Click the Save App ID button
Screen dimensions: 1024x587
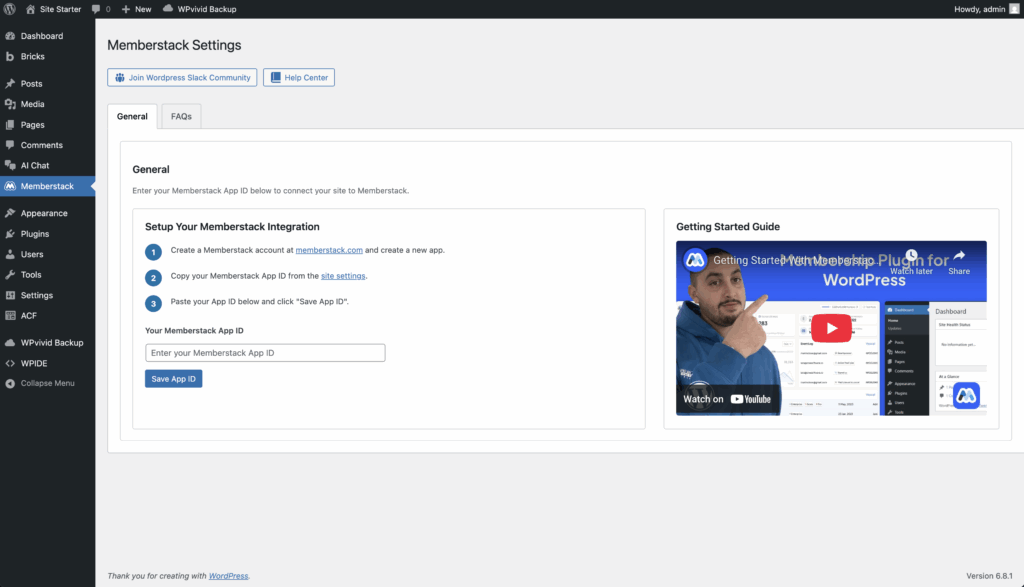(174, 379)
